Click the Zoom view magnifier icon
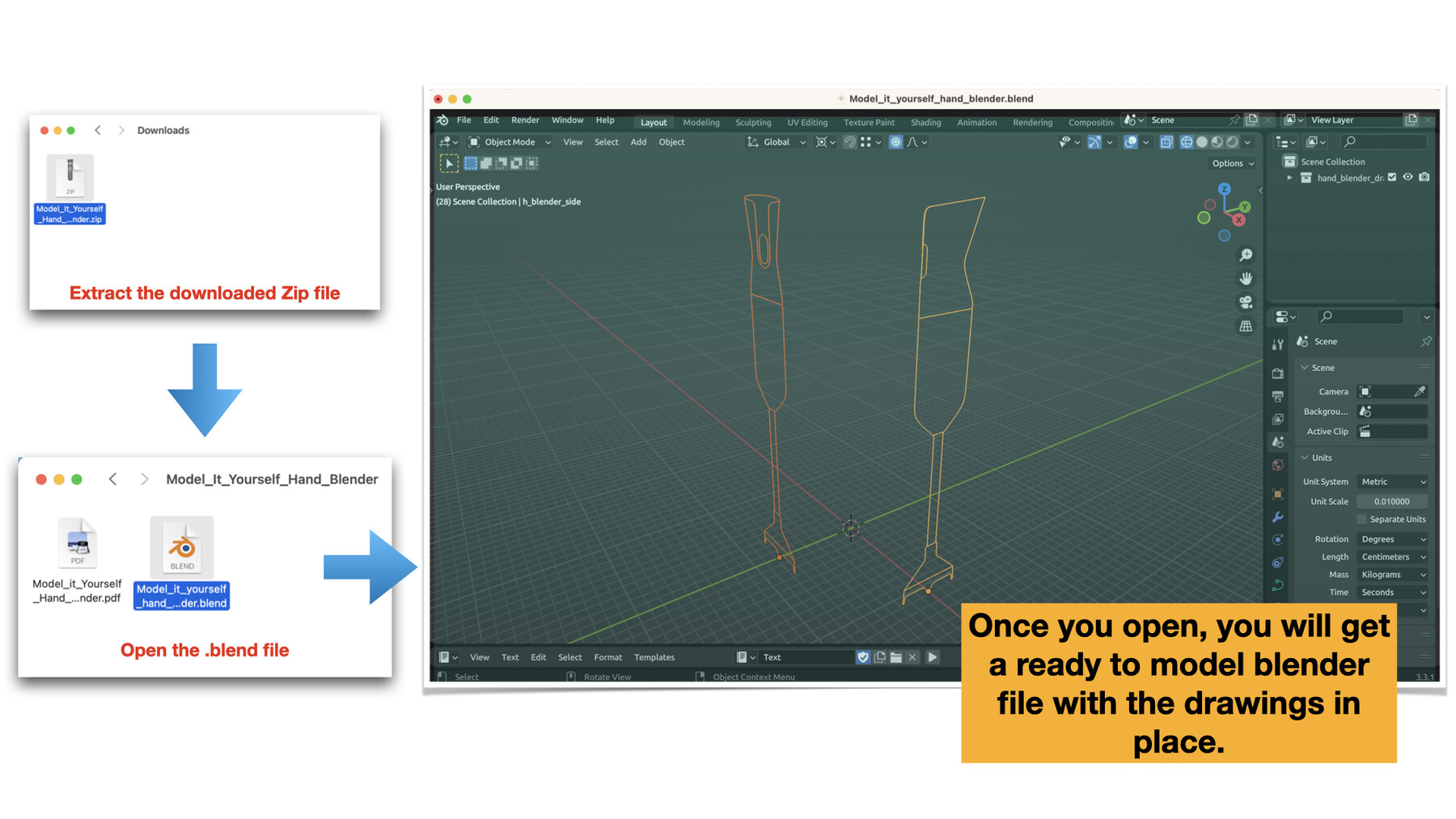The width and height of the screenshot is (1456, 819). click(x=1246, y=255)
